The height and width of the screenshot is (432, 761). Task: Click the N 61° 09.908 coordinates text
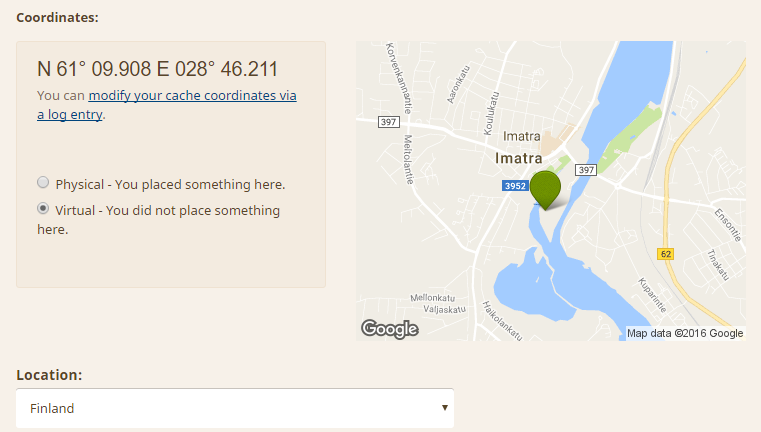click(157, 70)
